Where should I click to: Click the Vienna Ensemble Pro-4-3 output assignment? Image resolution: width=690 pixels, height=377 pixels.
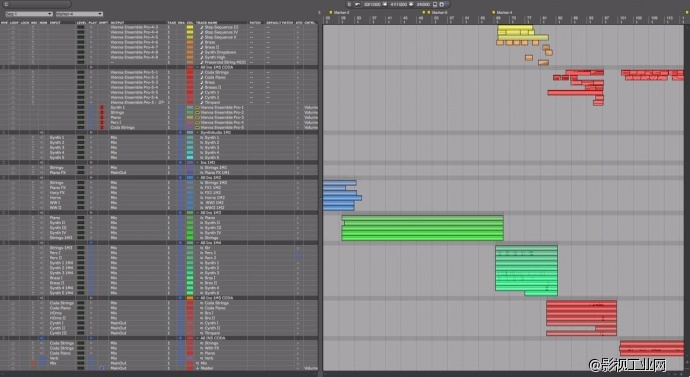pyautogui.click(x=134, y=27)
